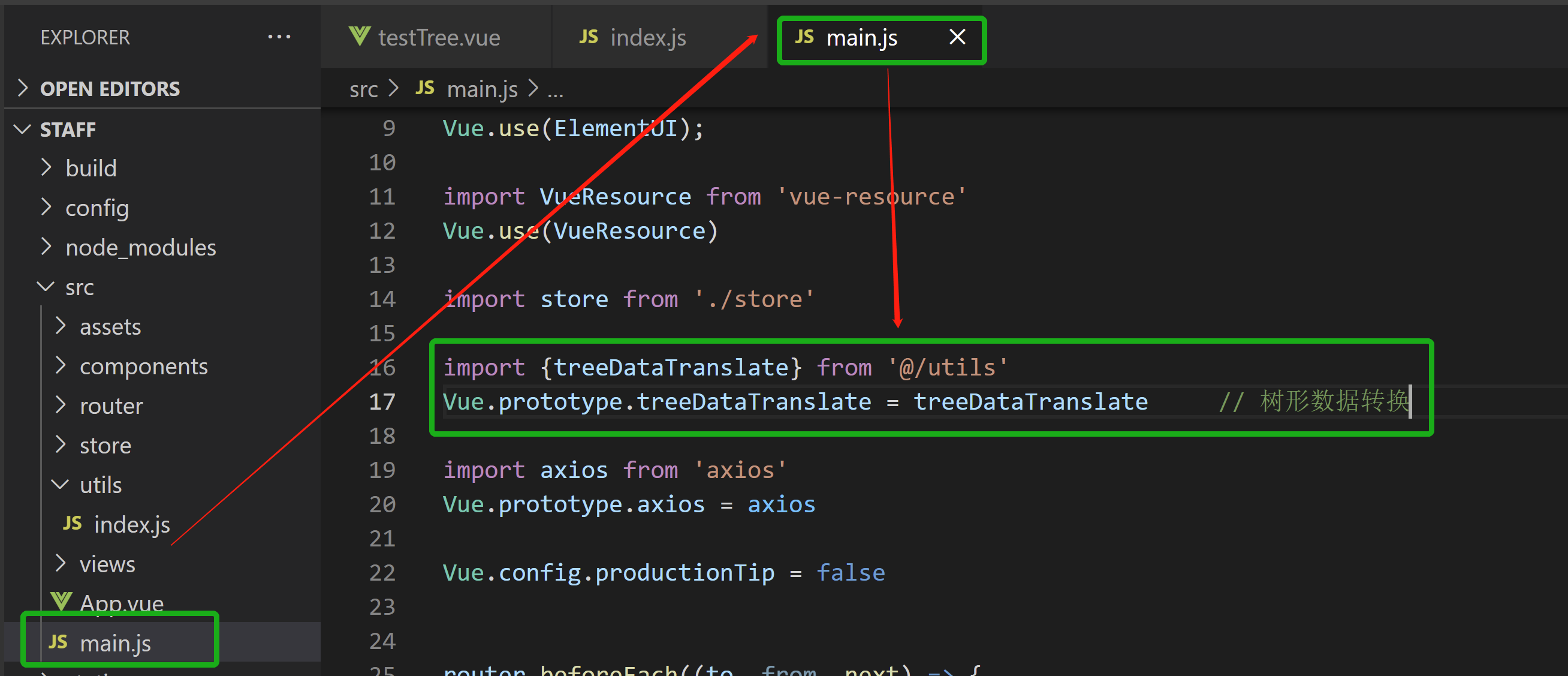Close the main.js editor tab
The width and height of the screenshot is (1568, 676).
[957, 37]
